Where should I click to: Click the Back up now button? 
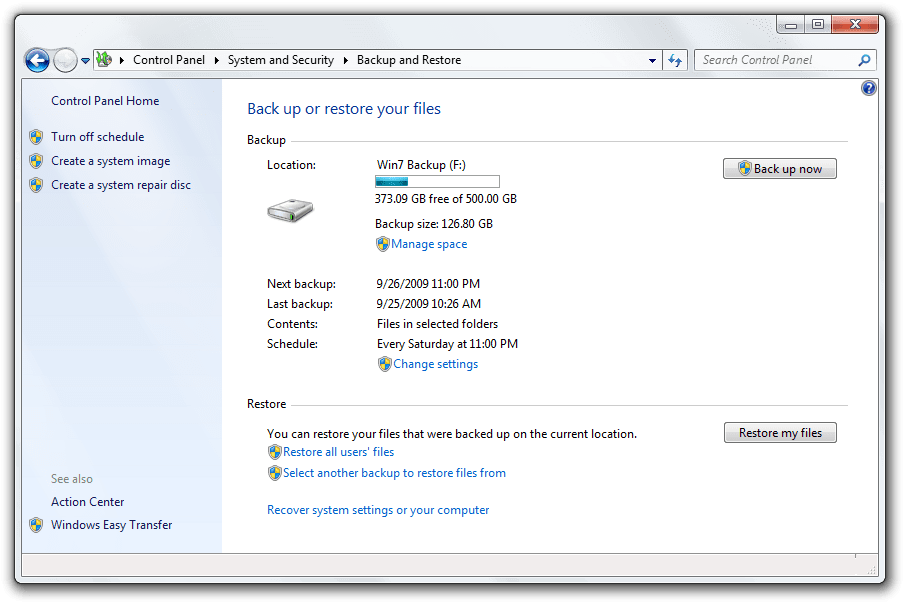780,168
